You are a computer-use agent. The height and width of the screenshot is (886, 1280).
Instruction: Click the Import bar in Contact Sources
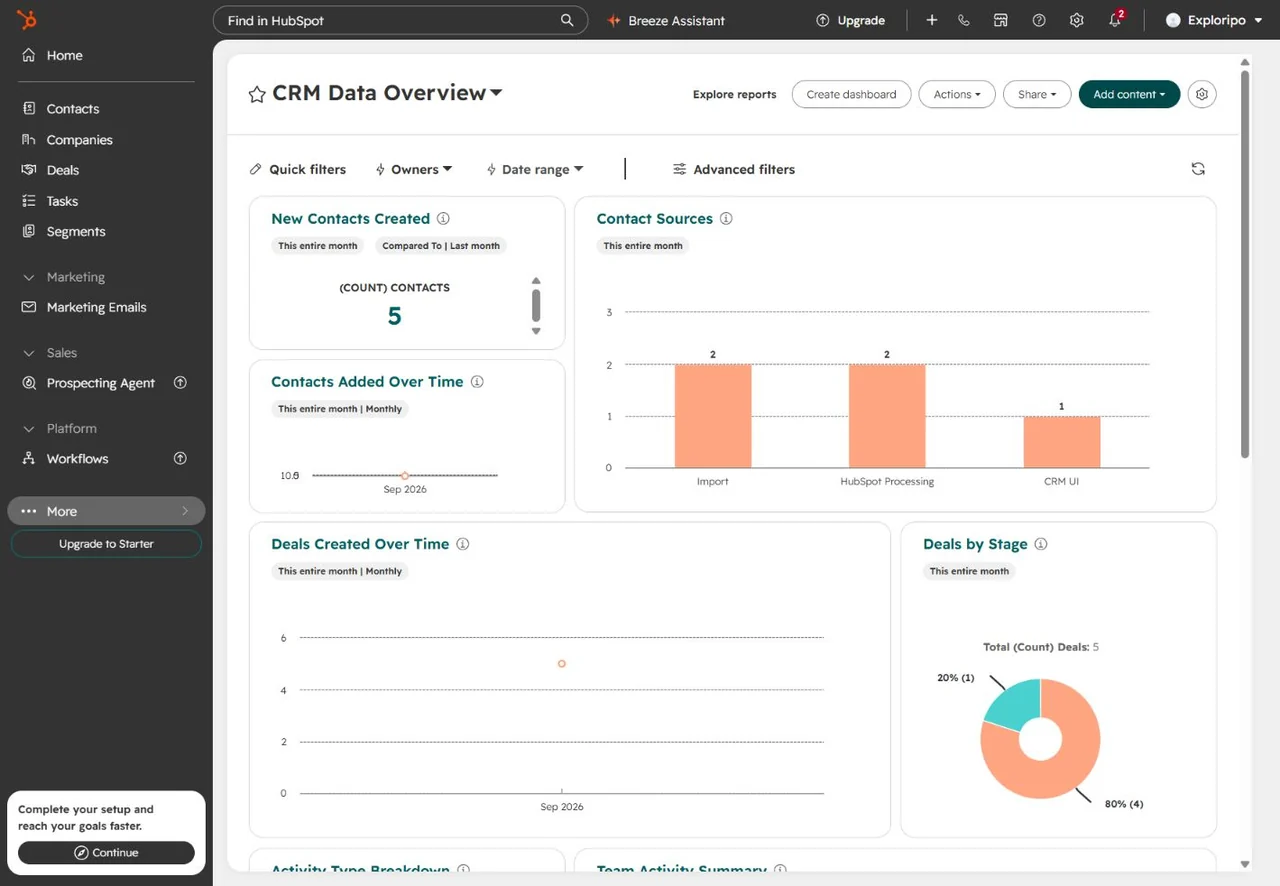(x=713, y=416)
